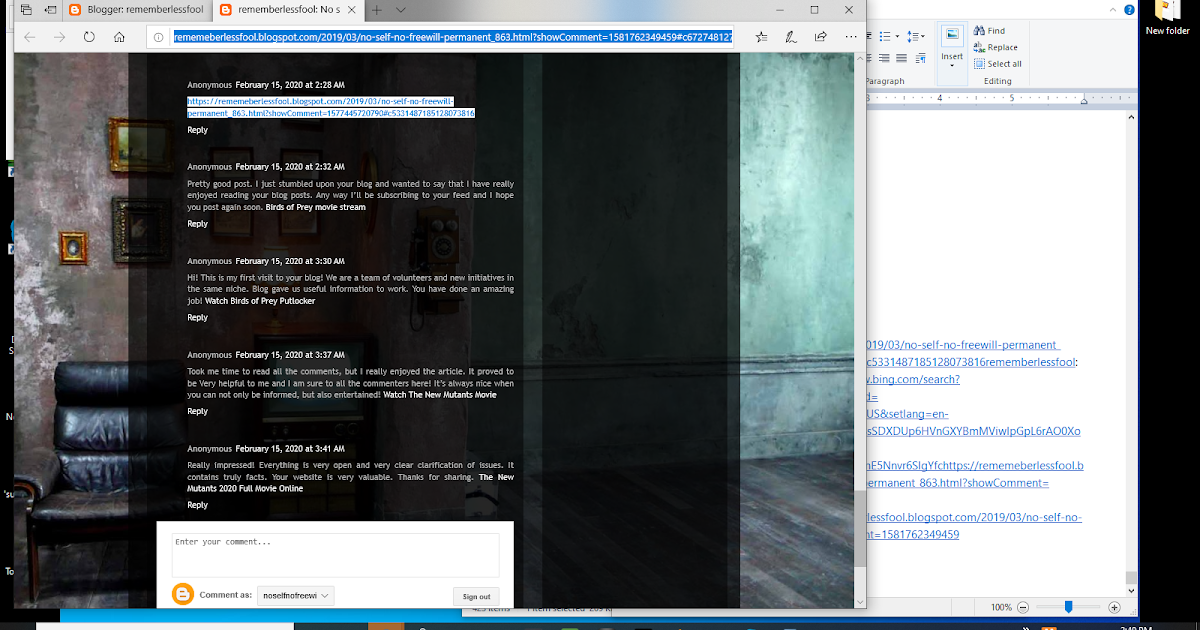Expand tab previews chevron
Screen dimensions: 1200x630
[x=401, y=10]
